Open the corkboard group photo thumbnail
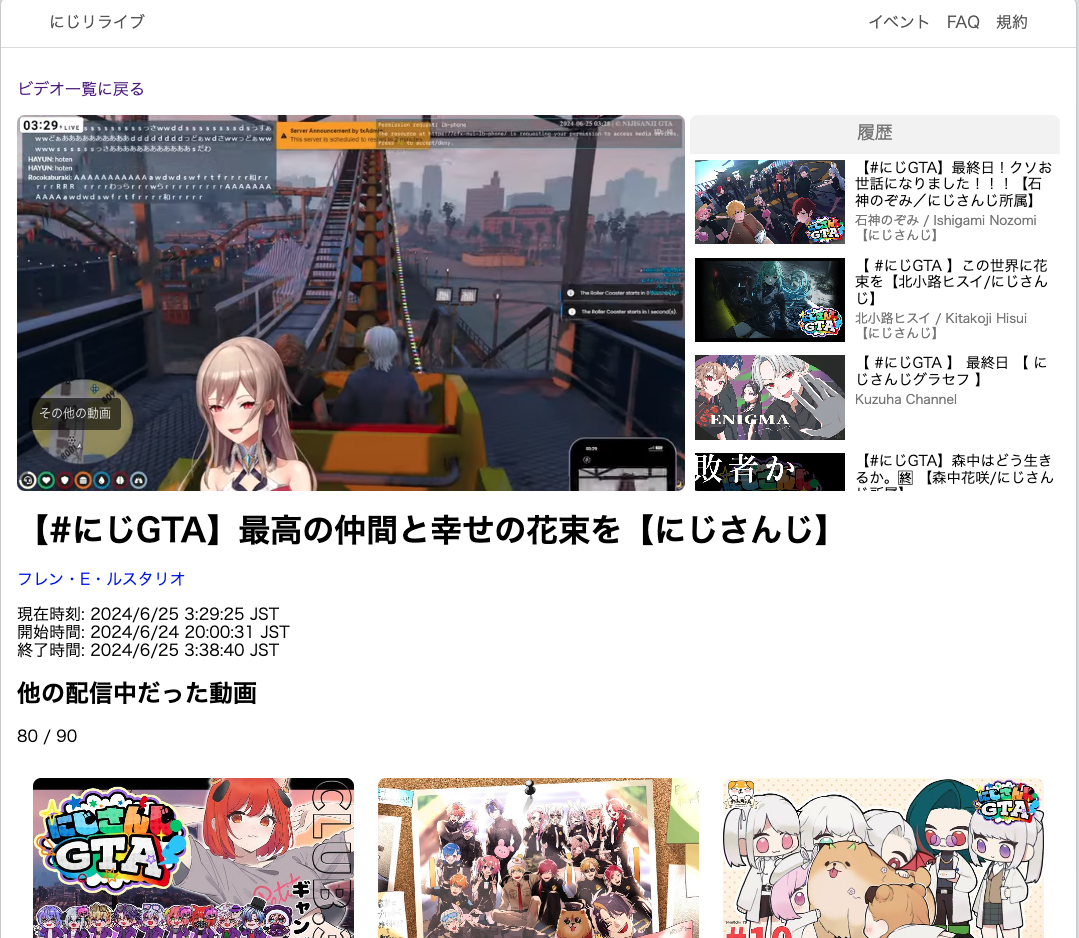The width and height of the screenshot is (1079, 938). tap(538, 857)
